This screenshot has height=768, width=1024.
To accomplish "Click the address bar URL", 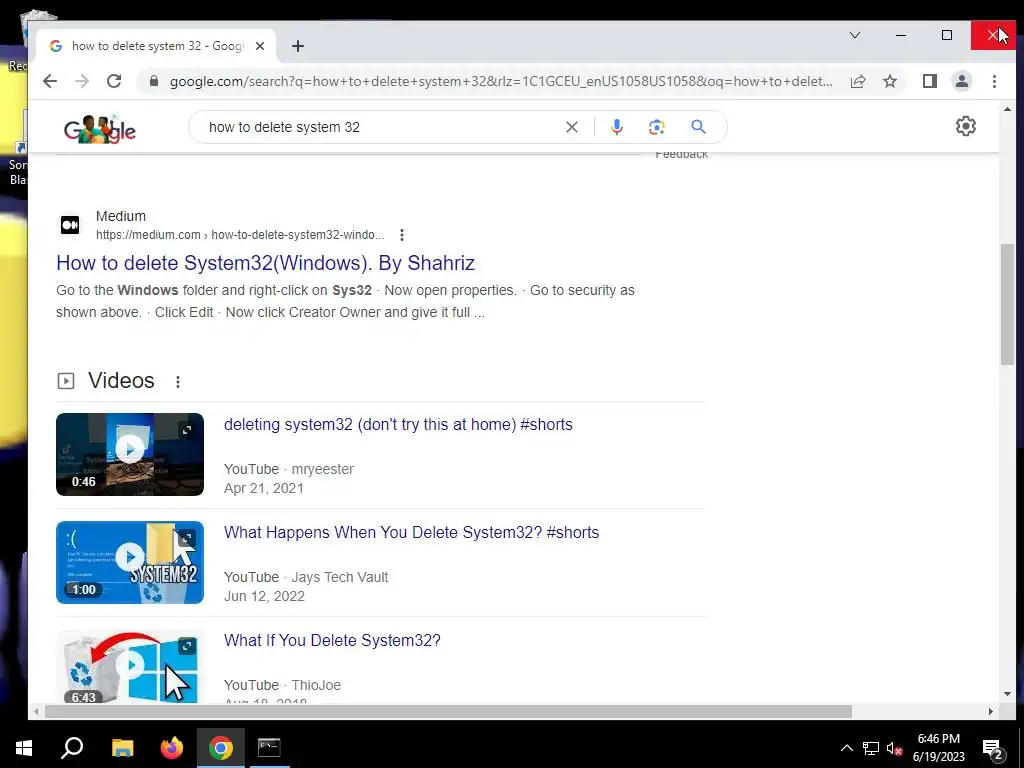I will (x=501, y=81).
